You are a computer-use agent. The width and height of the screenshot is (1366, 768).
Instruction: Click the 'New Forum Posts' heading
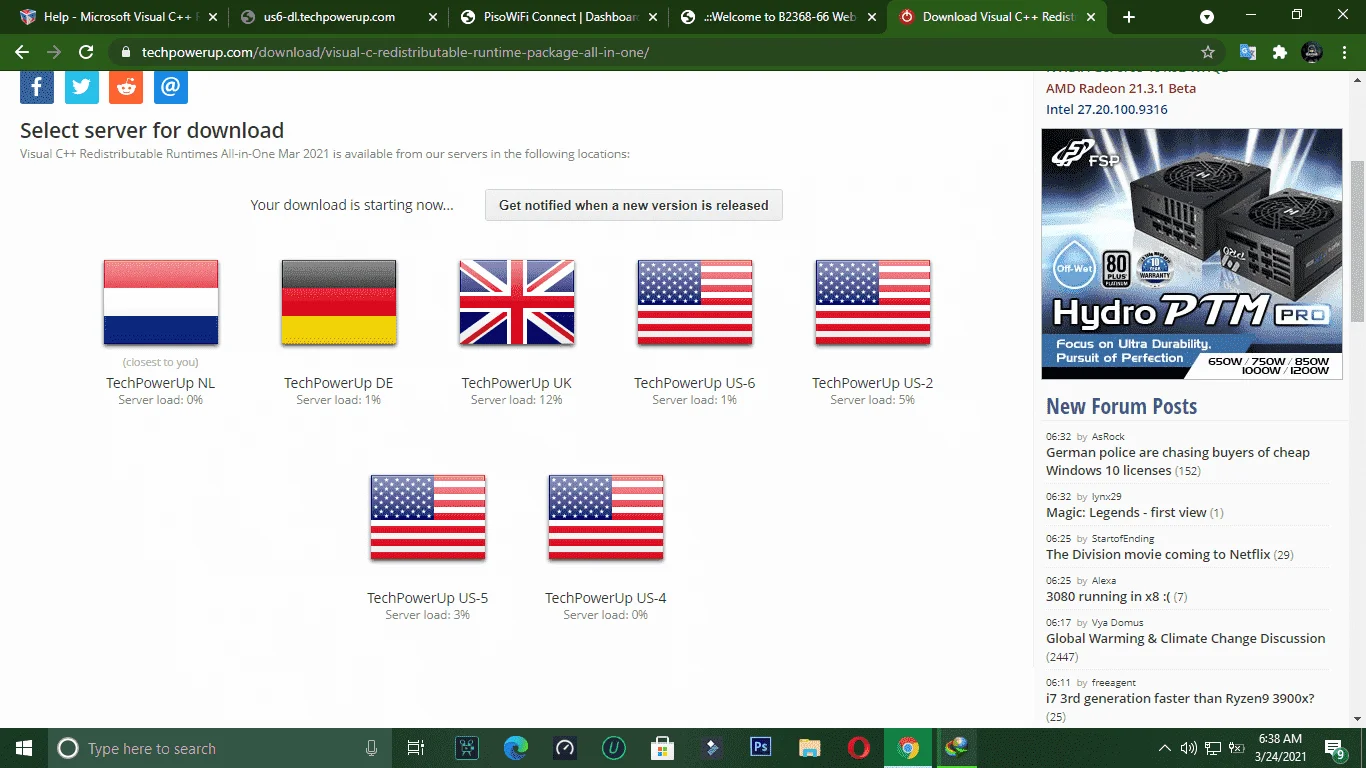pos(1121,406)
